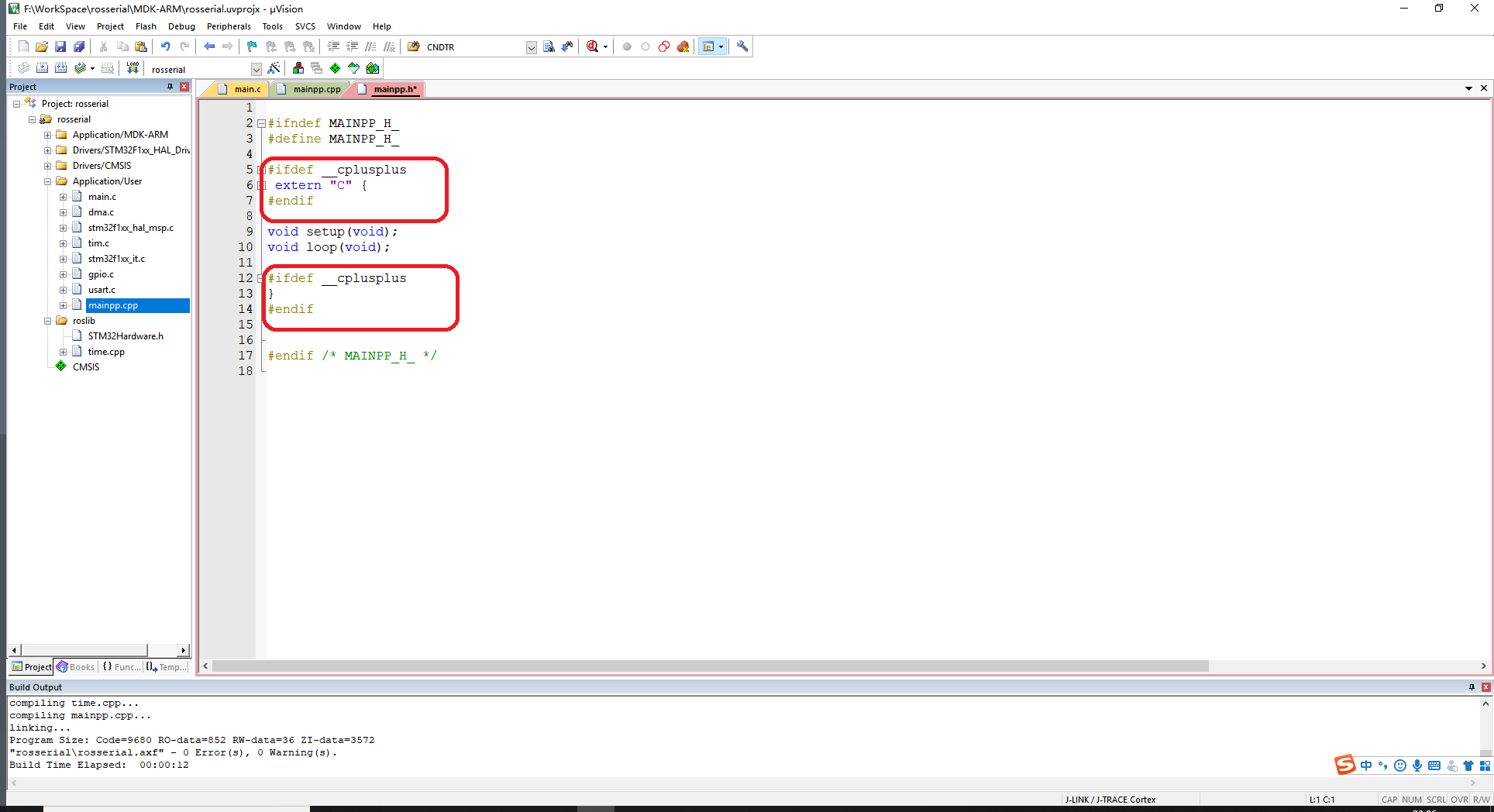Pin the Build Output panel
The width and height of the screenshot is (1494, 812).
click(x=1472, y=687)
